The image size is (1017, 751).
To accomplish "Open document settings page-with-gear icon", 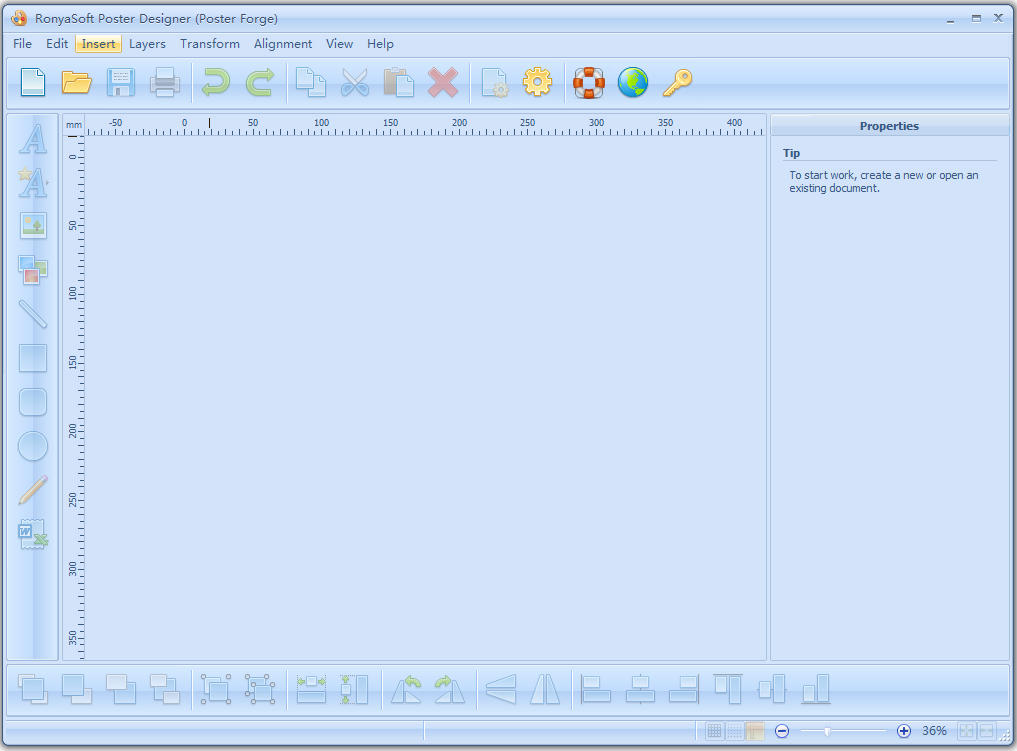I will click(x=495, y=82).
